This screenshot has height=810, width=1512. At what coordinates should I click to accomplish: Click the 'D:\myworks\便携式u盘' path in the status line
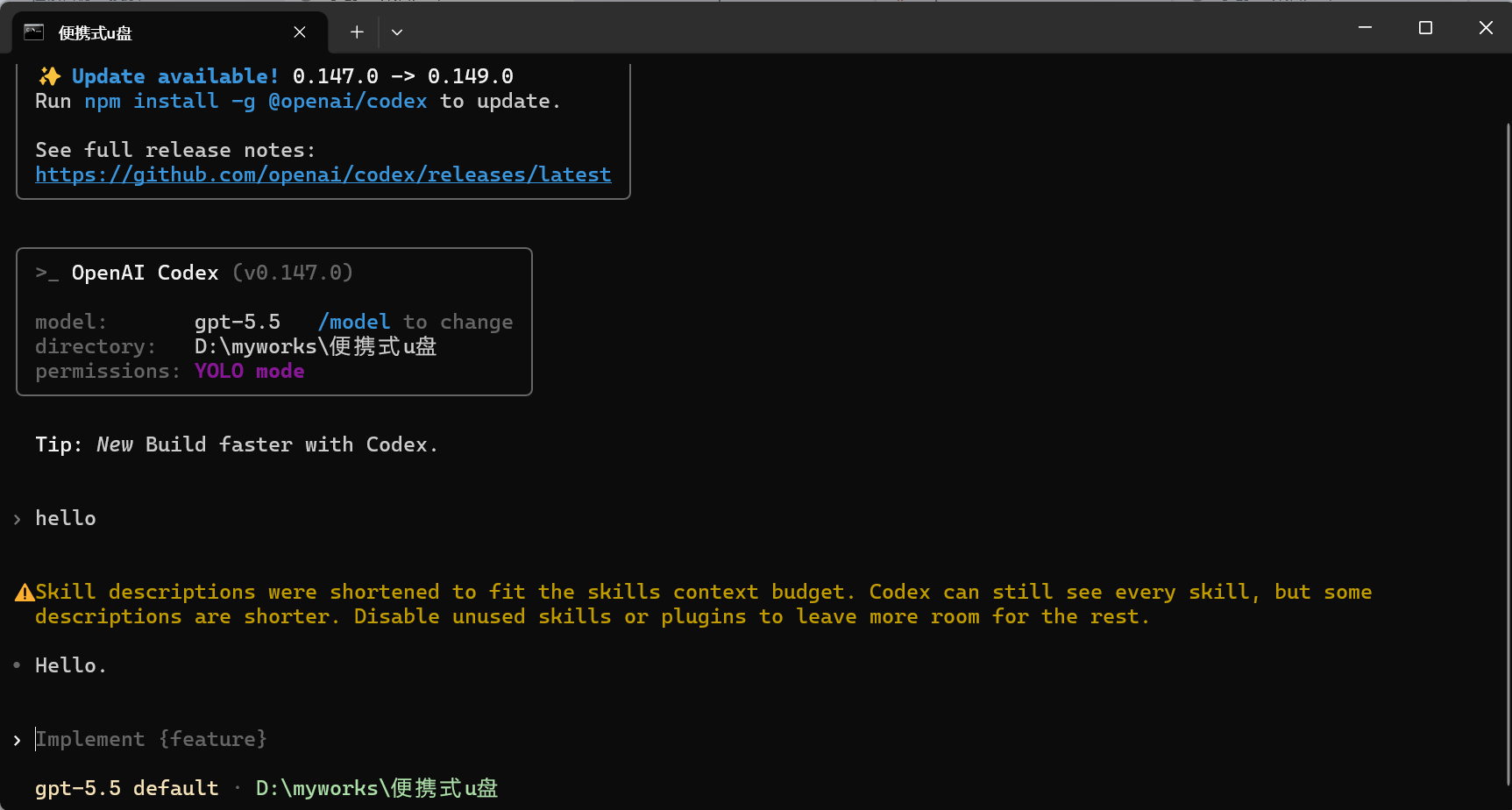click(377, 788)
